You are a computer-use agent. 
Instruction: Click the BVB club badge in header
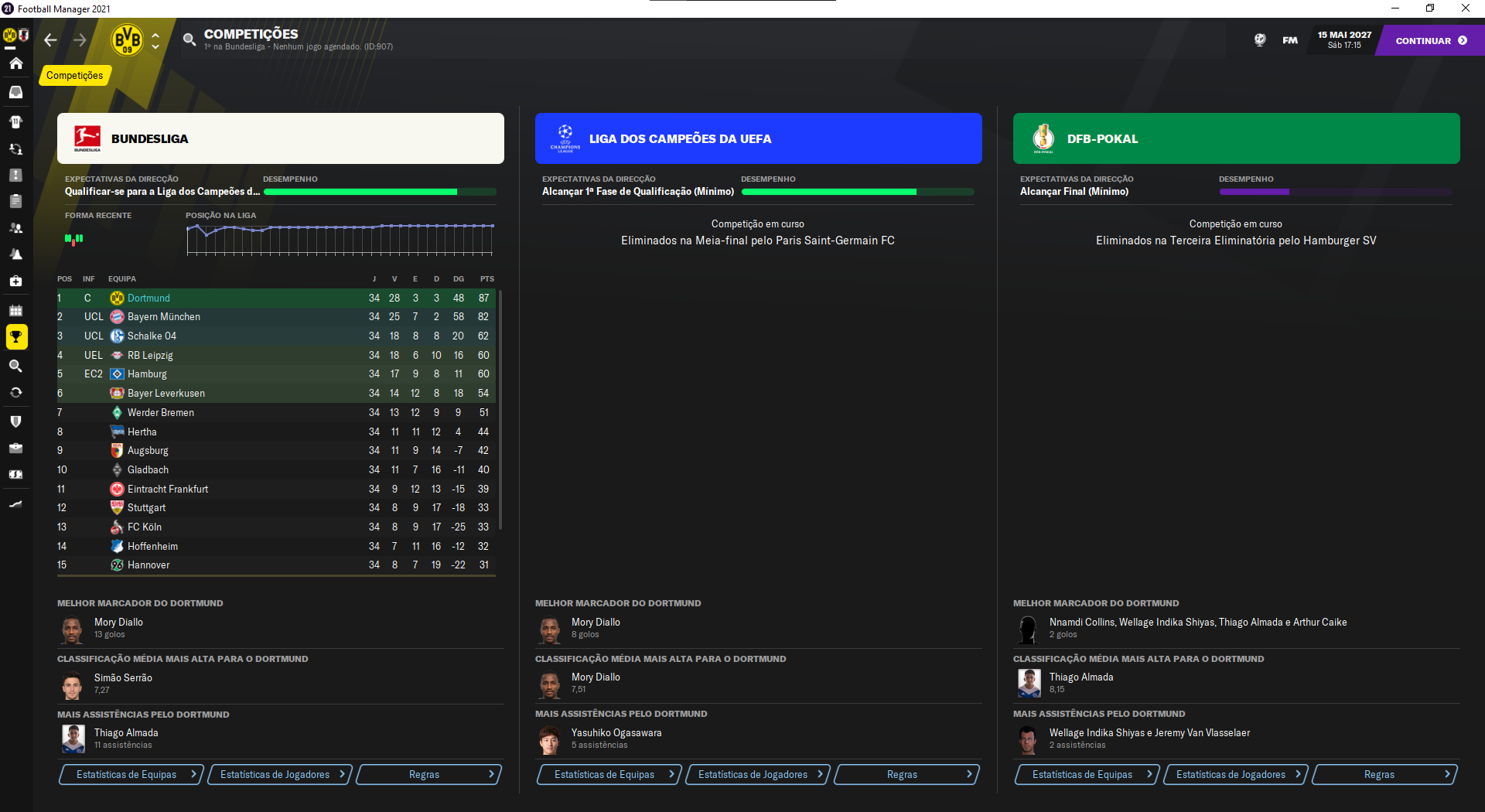(x=128, y=39)
